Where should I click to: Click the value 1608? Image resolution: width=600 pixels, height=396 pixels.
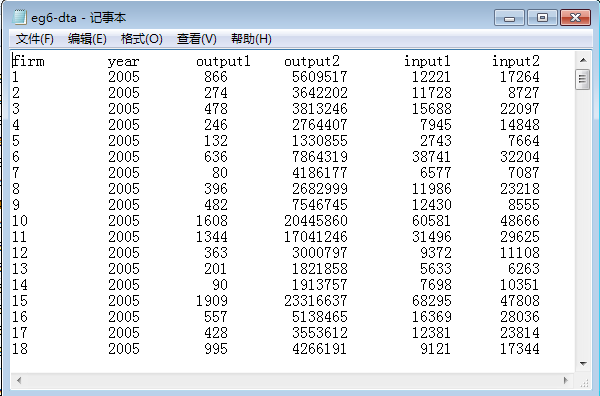tap(212, 221)
